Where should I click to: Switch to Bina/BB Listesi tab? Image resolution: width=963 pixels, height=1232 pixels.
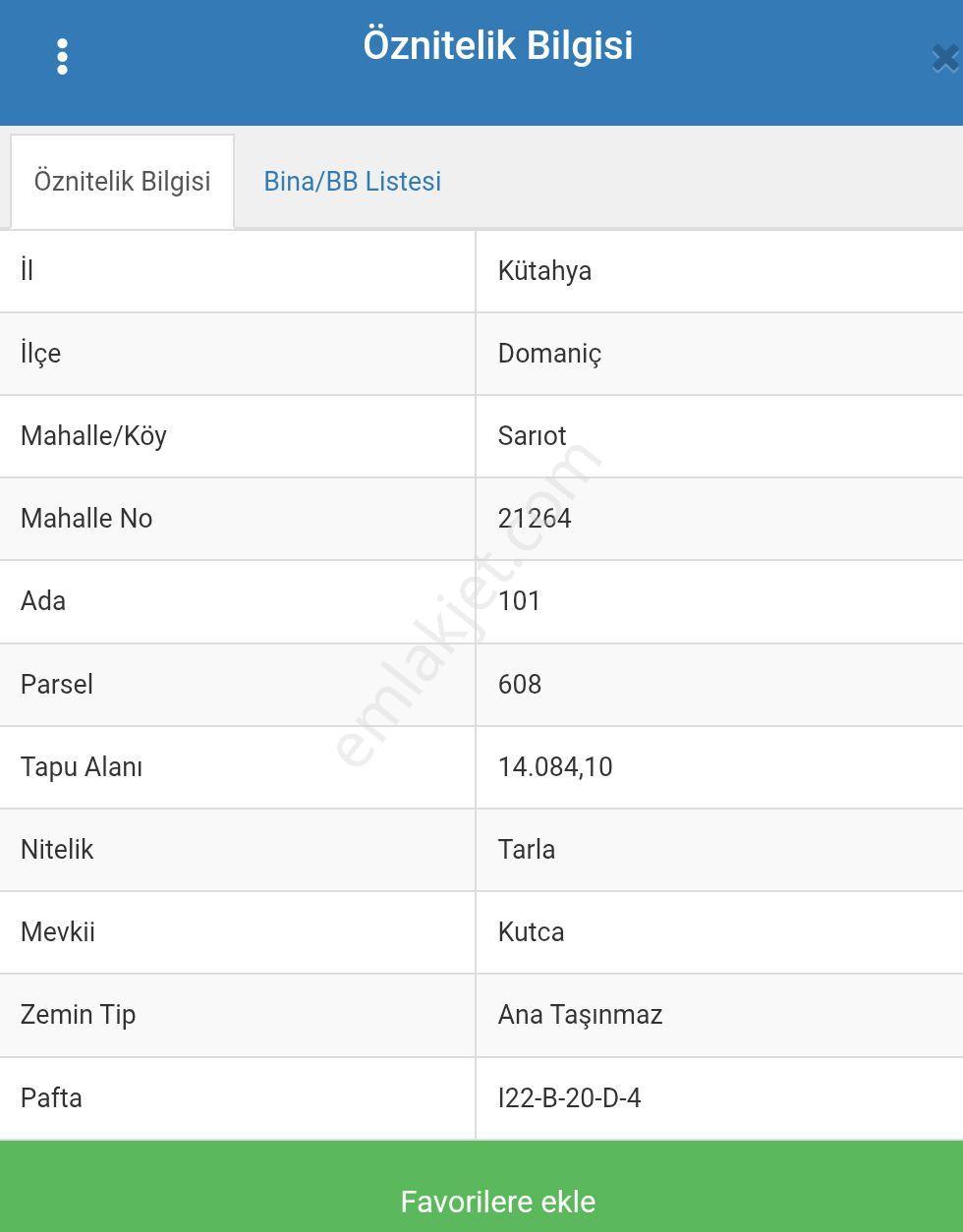coord(352,182)
